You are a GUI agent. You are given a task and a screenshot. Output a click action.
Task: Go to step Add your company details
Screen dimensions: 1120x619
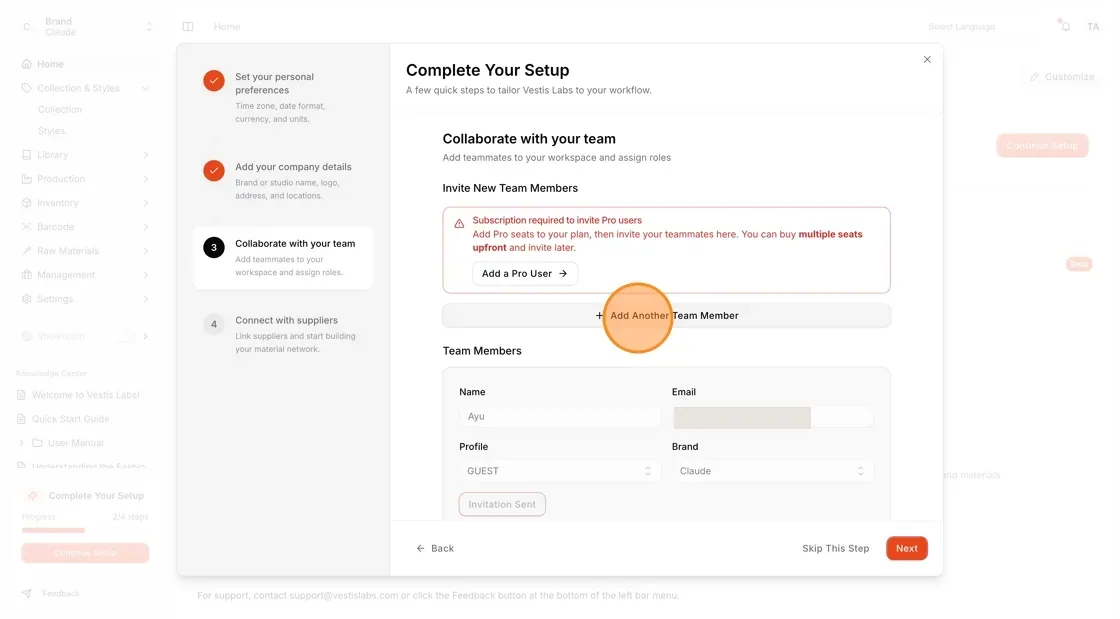(283, 181)
